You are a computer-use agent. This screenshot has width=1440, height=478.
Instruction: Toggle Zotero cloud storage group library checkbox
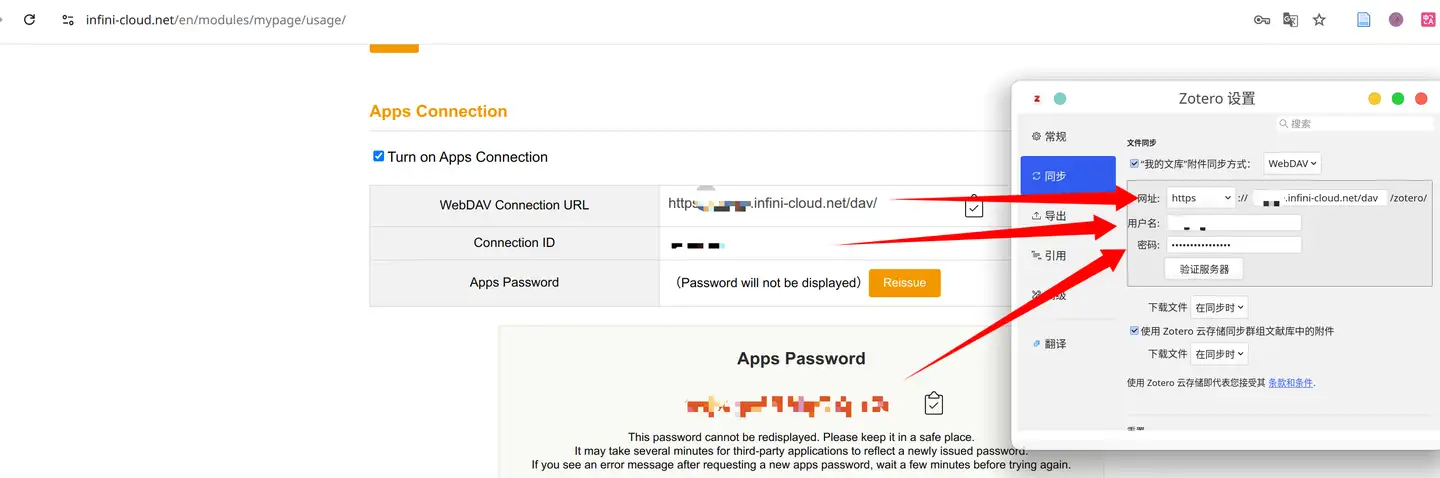[1134, 331]
